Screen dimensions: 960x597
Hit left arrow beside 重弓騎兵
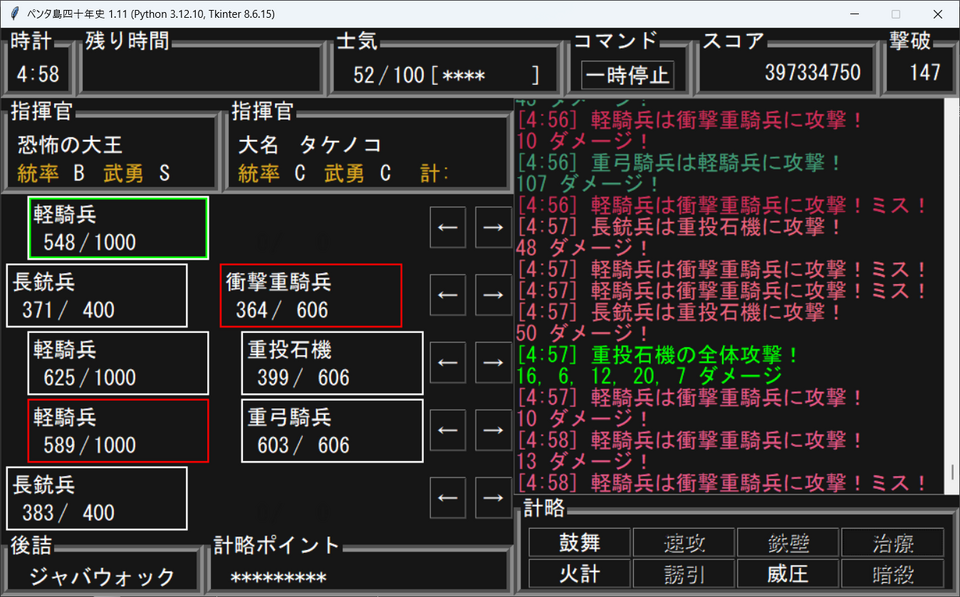tap(448, 430)
